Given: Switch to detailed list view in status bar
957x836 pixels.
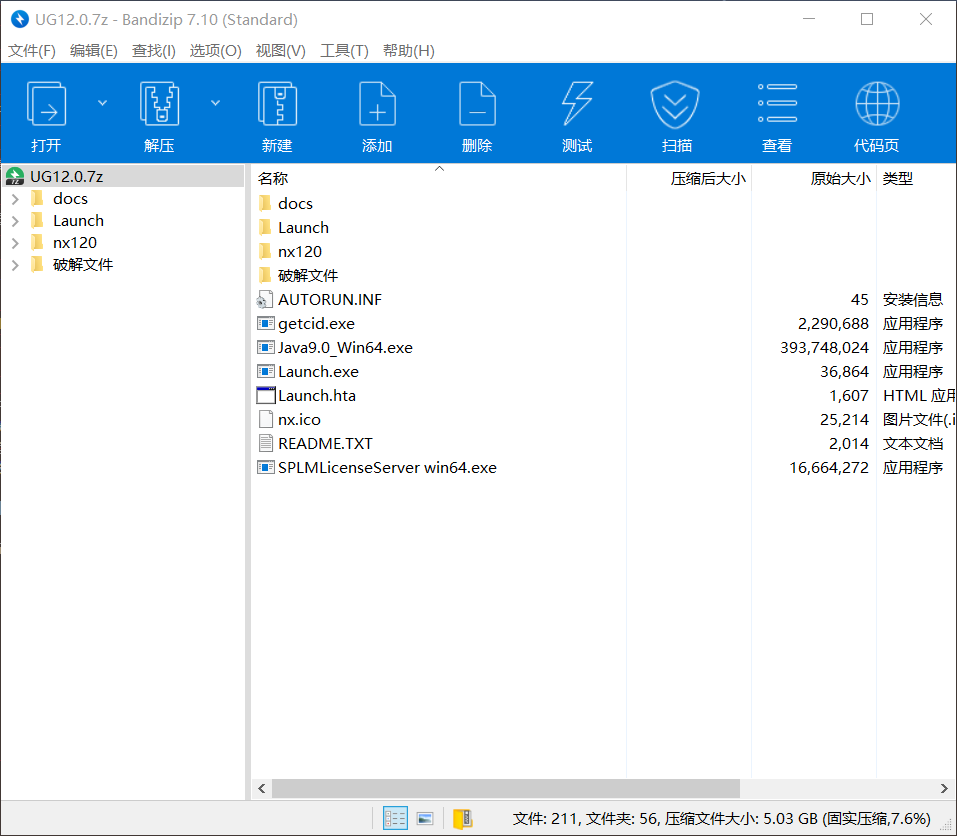Looking at the screenshot, I should point(395,818).
